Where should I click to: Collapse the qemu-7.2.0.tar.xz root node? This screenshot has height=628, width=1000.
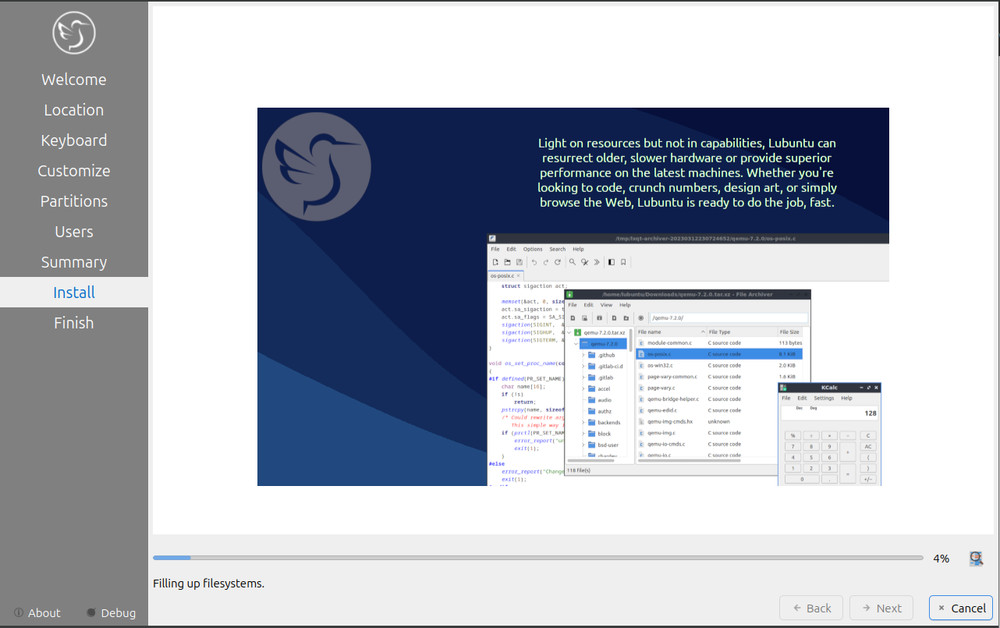[569, 332]
